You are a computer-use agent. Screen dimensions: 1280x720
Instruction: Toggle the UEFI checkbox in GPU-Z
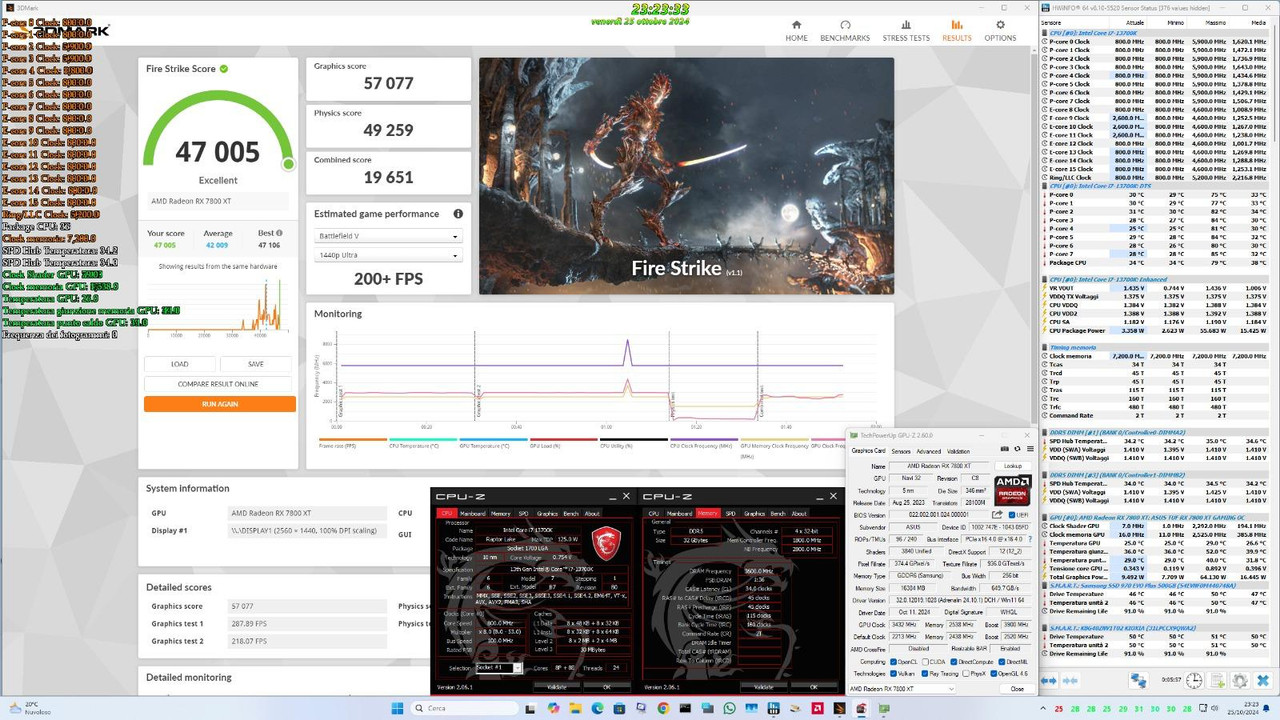coord(1012,515)
